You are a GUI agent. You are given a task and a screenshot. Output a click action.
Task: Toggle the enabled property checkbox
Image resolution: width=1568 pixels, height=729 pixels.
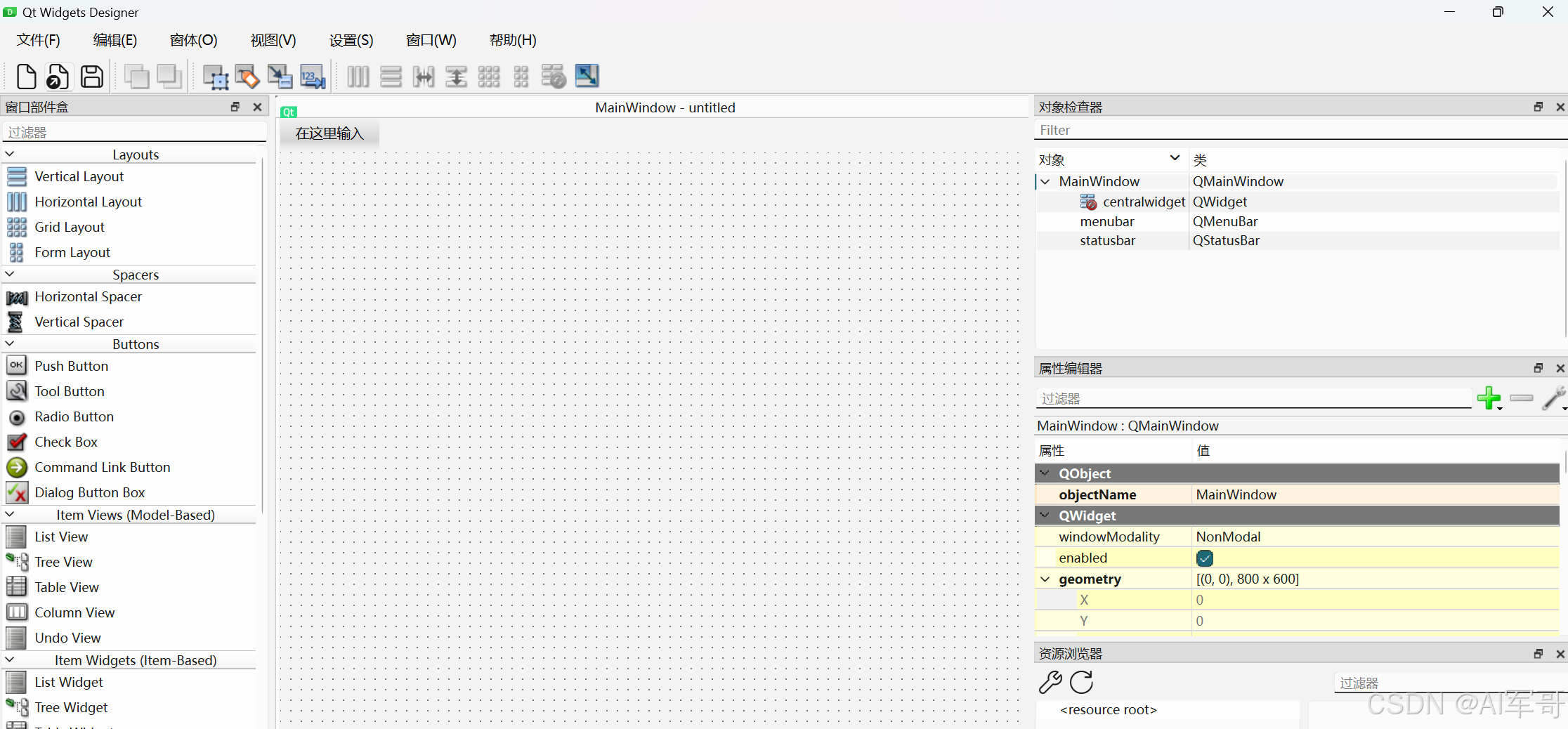1204,558
